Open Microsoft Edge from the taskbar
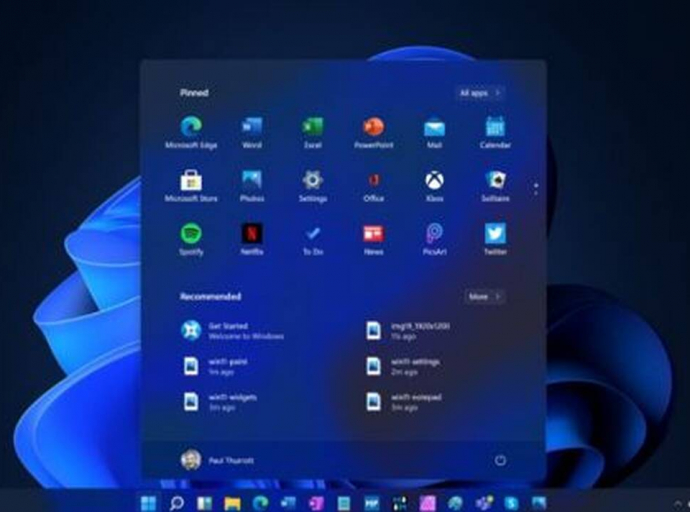690x512 pixels. 261,503
